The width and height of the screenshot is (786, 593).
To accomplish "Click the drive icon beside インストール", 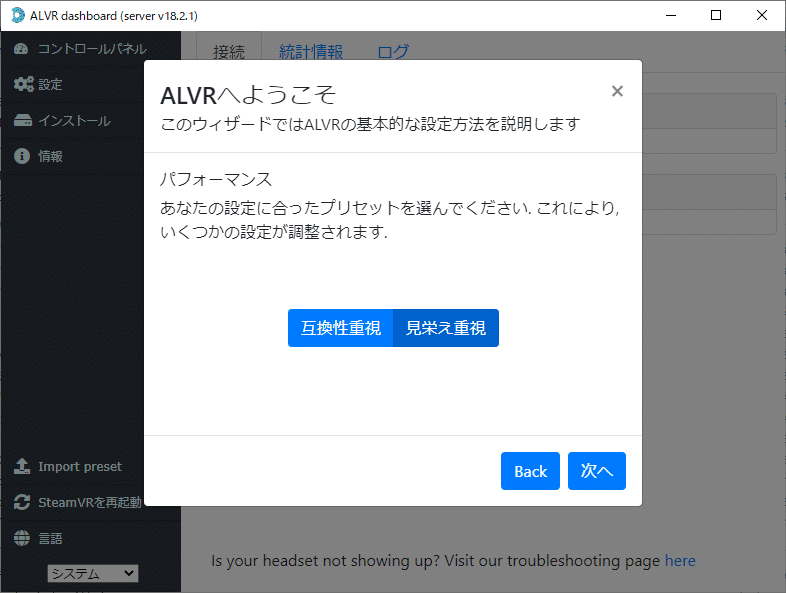I will (23, 120).
